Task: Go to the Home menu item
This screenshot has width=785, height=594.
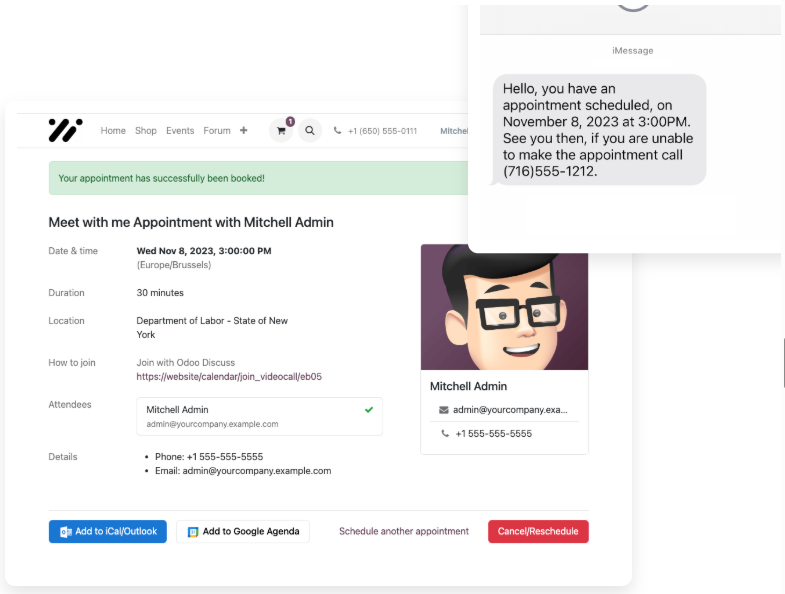Action: [113, 131]
